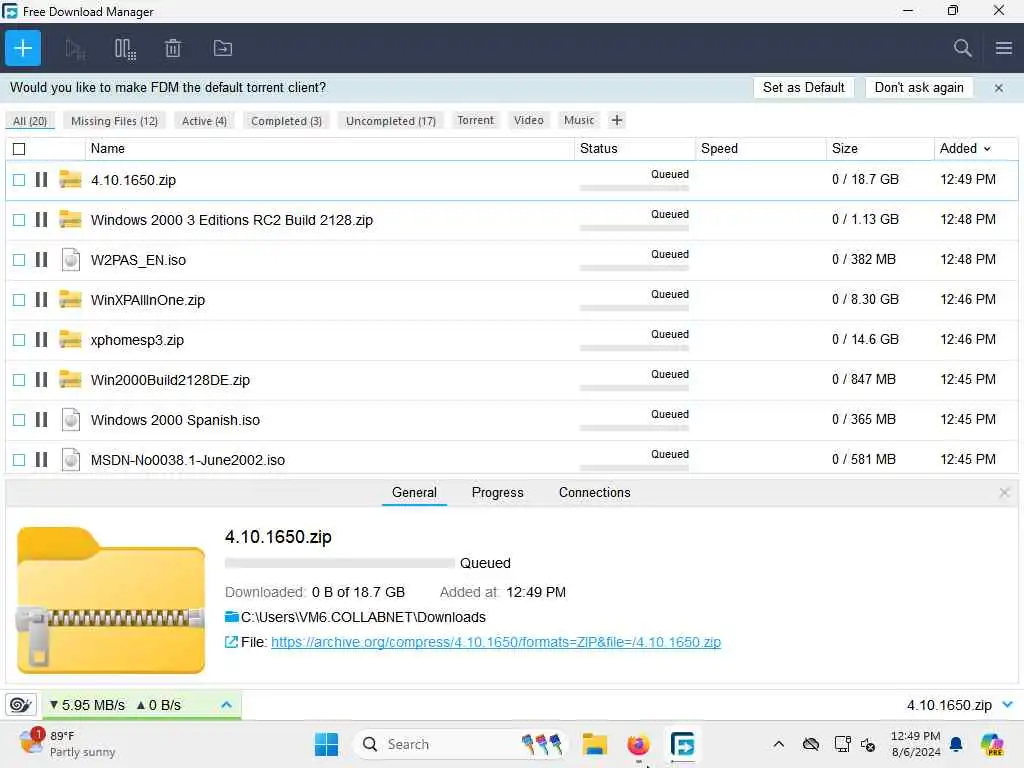Add a new tag filter with plus
The image size is (1024, 768).
(x=616, y=120)
